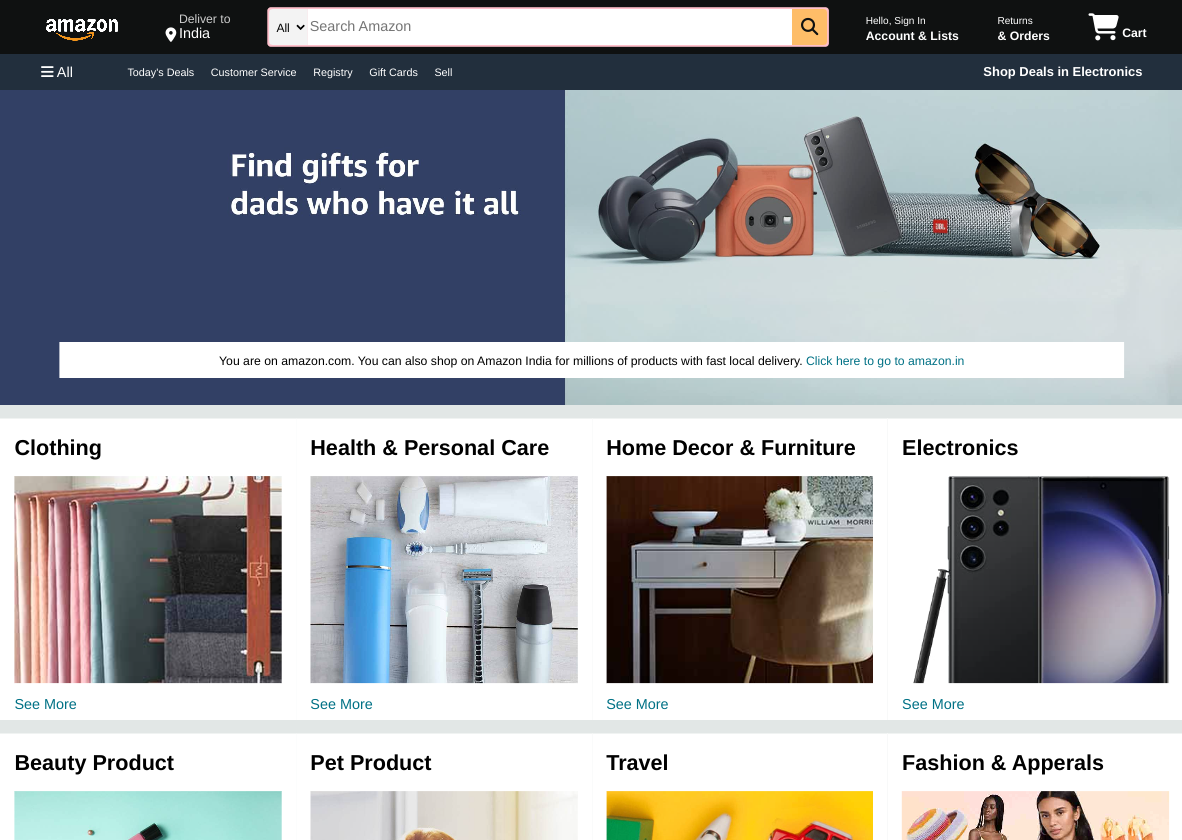
Task: Open the Registry page
Action: click(x=332, y=72)
